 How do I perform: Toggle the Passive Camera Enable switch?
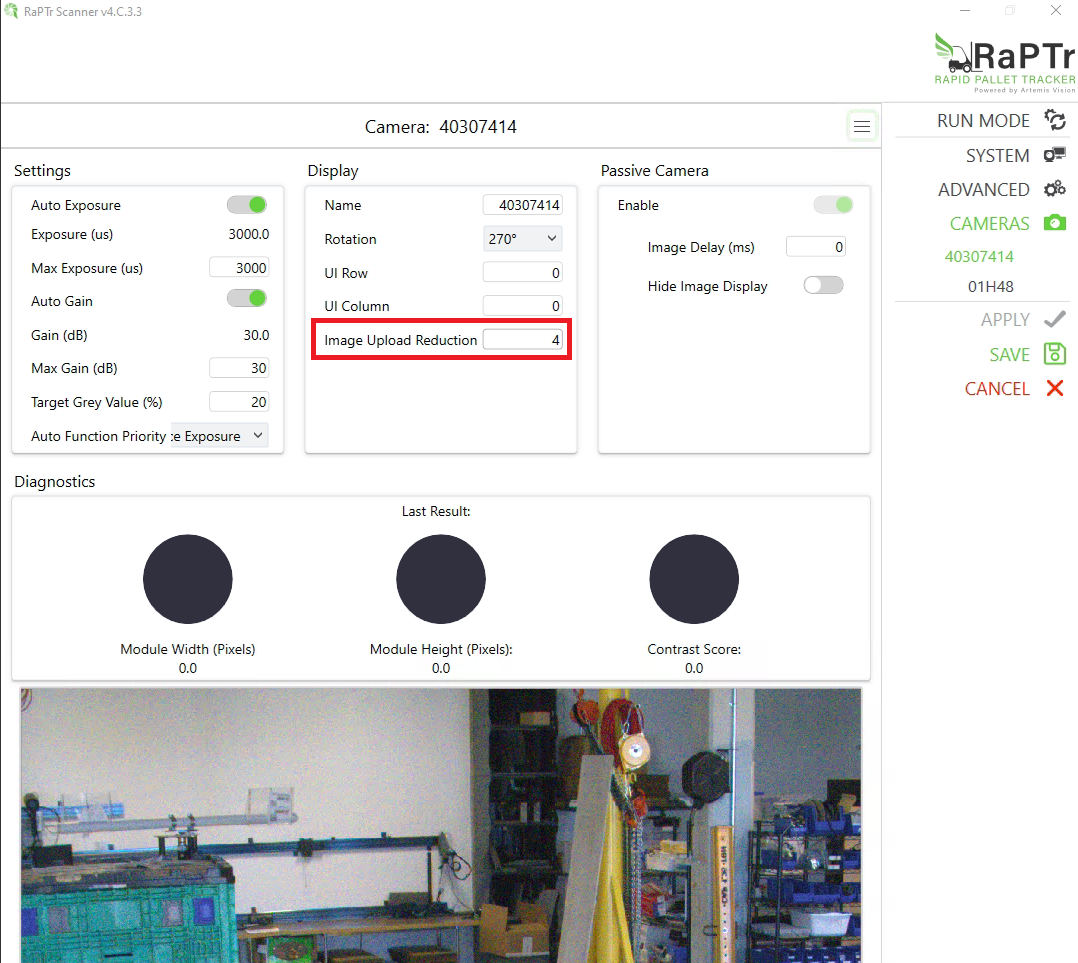(833, 205)
